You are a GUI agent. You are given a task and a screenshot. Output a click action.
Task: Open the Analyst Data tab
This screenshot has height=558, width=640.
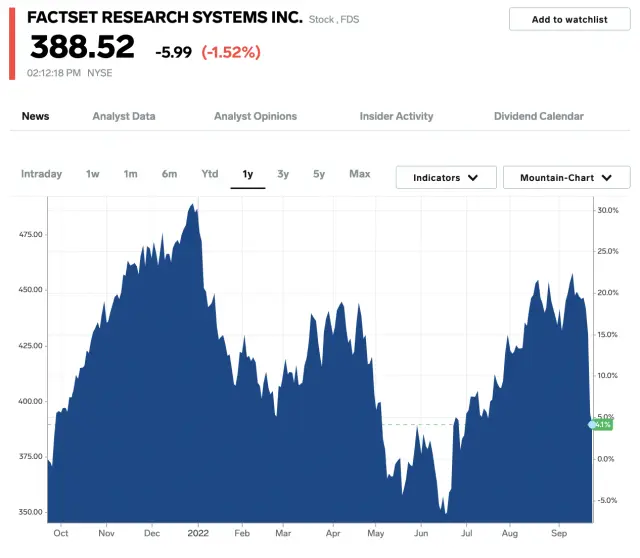click(x=124, y=116)
